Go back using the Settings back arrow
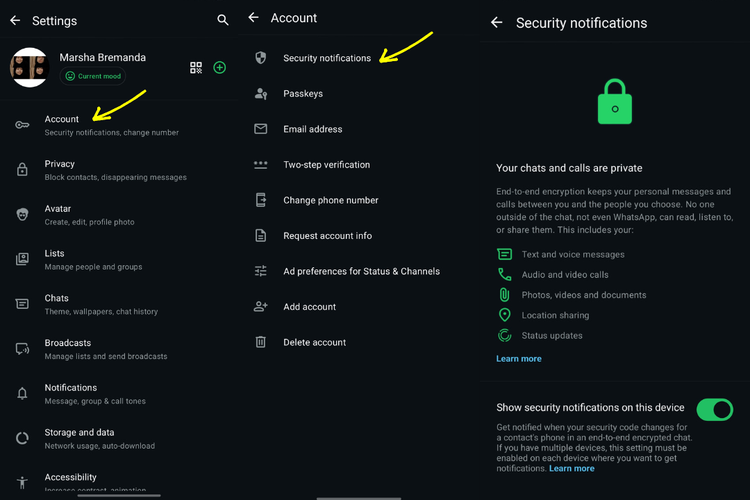Image resolution: width=750 pixels, height=500 pixels. (x=15, y=20)
